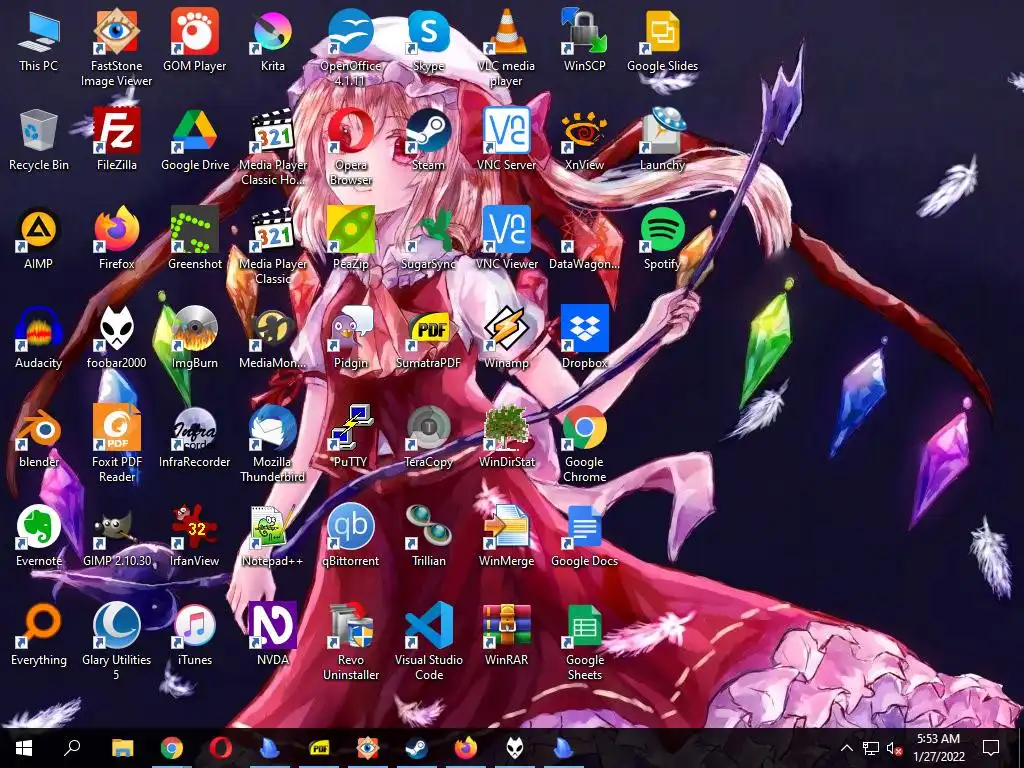Select the PuTTY desktop shortcut

351,436
